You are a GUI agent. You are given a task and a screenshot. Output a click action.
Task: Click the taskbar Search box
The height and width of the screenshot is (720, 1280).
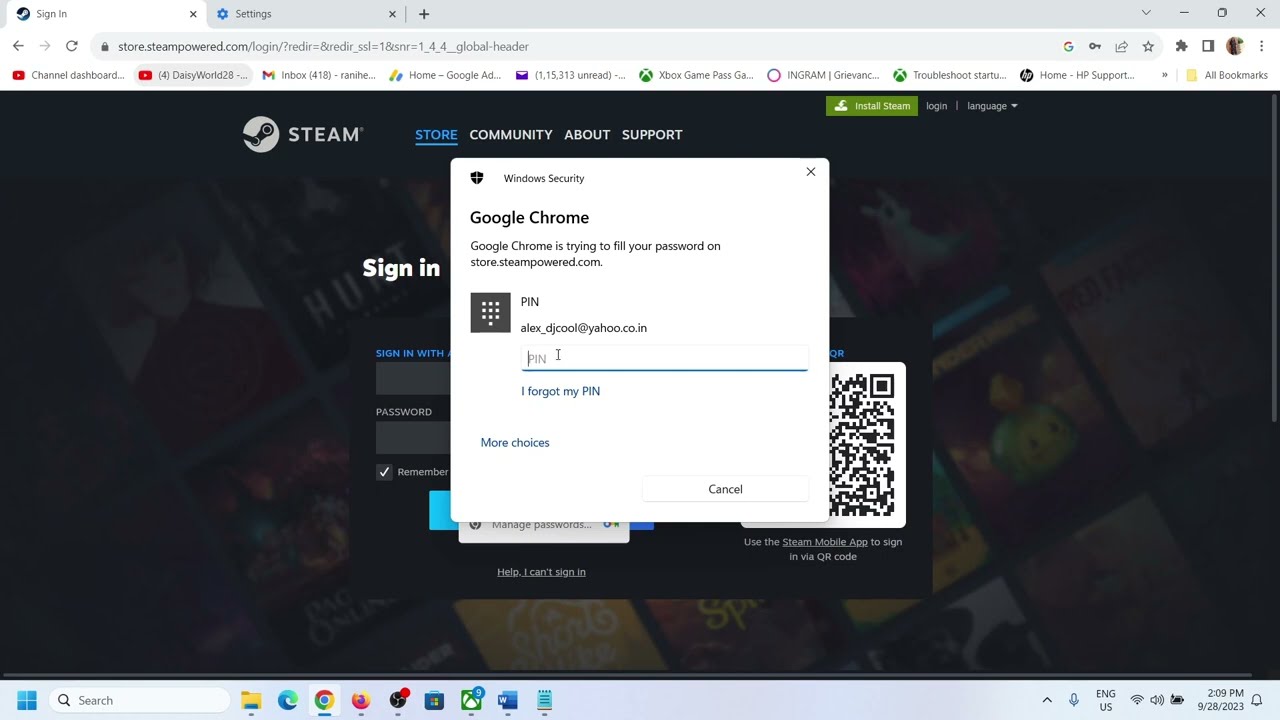coord(140,700)
